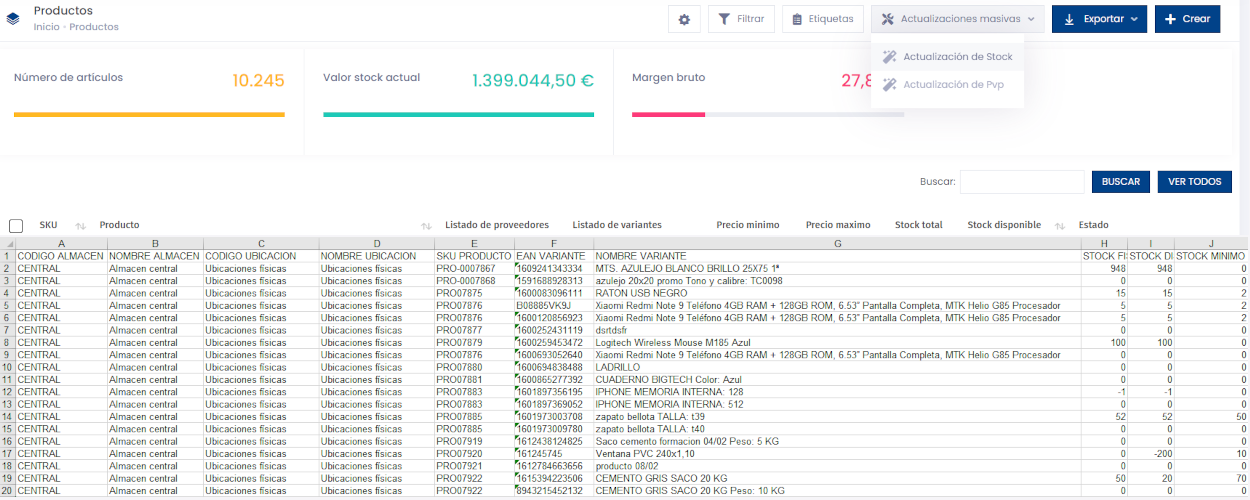The height and width of the screenshot is (500, 1250).
Task: Click cell PRO-0007868
Action: [474, 281]
